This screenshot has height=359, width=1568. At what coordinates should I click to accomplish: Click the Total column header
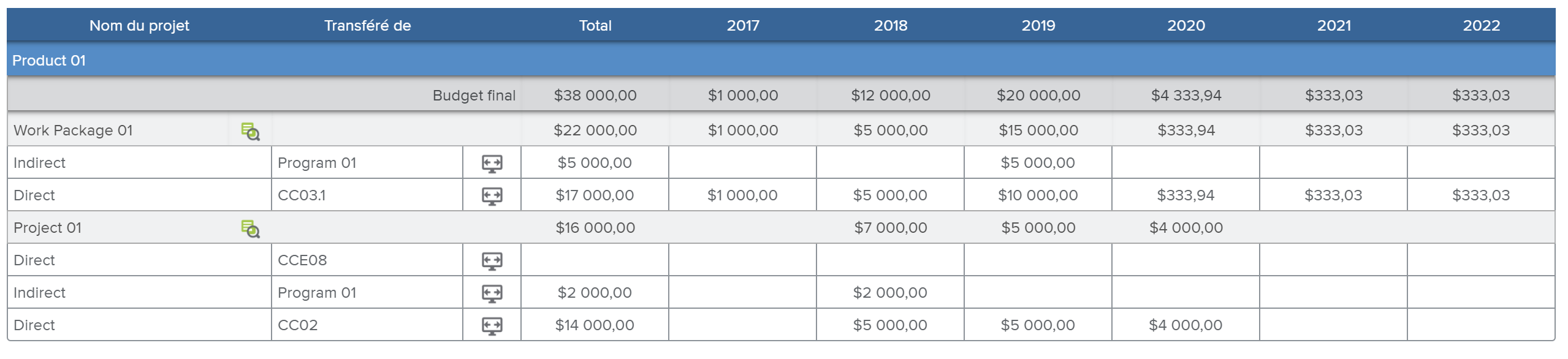(x=595, y=26)
